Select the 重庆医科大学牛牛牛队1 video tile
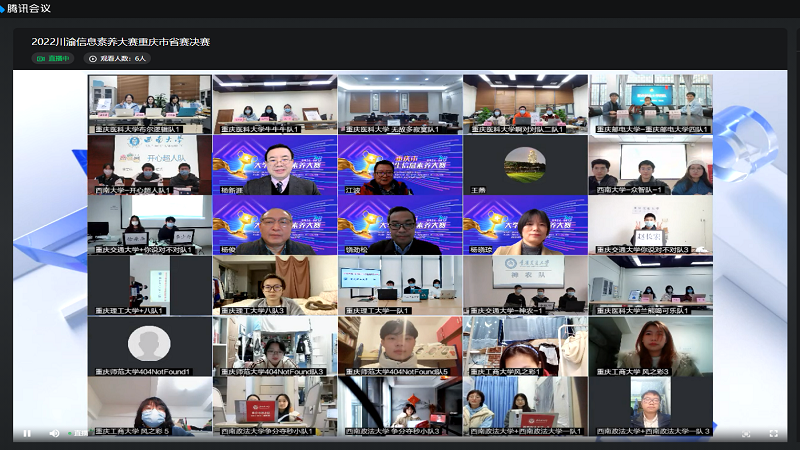The width and height of the screenshot is (800, 450). 275,105
